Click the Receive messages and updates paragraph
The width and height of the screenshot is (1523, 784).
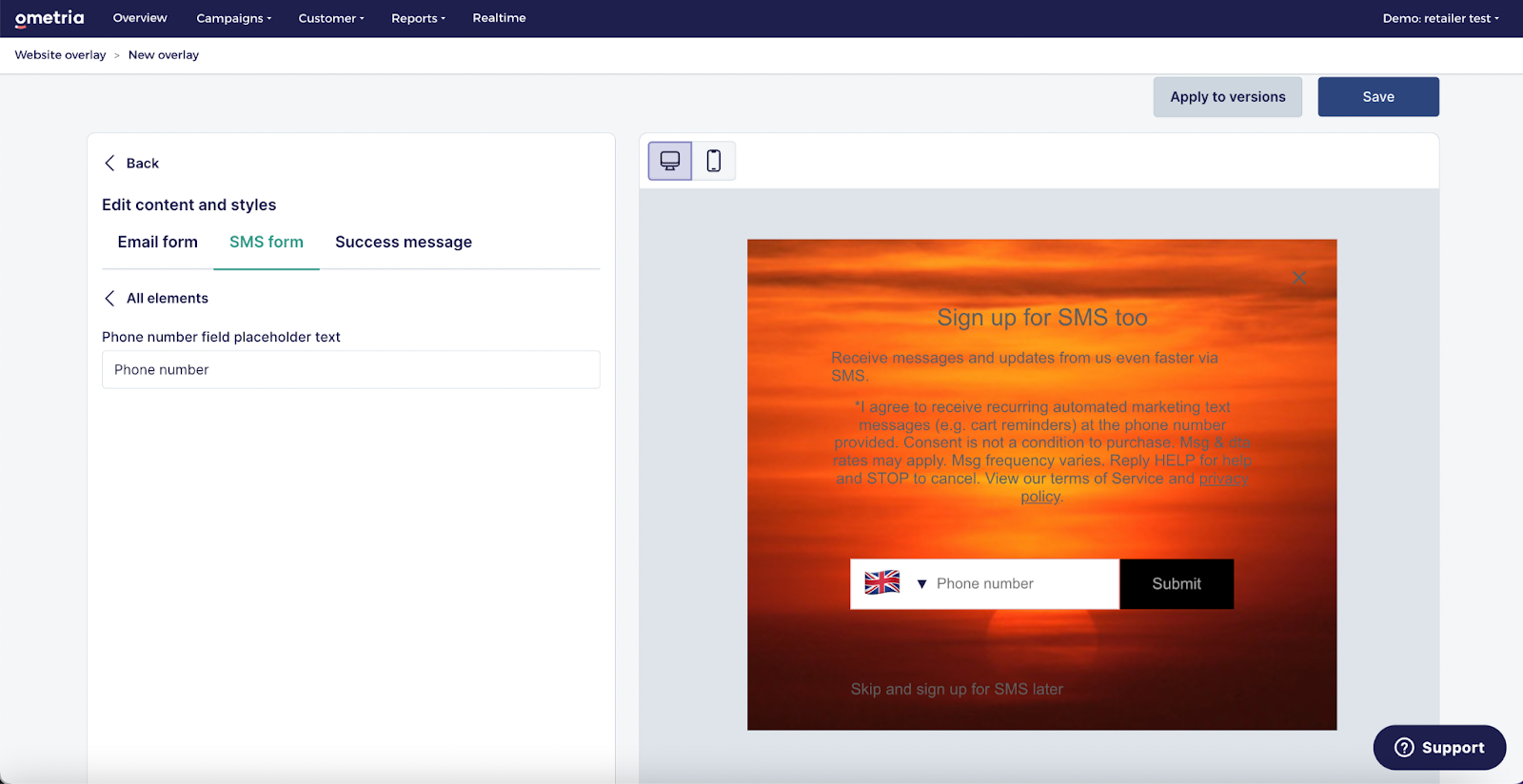[1025, 366]
